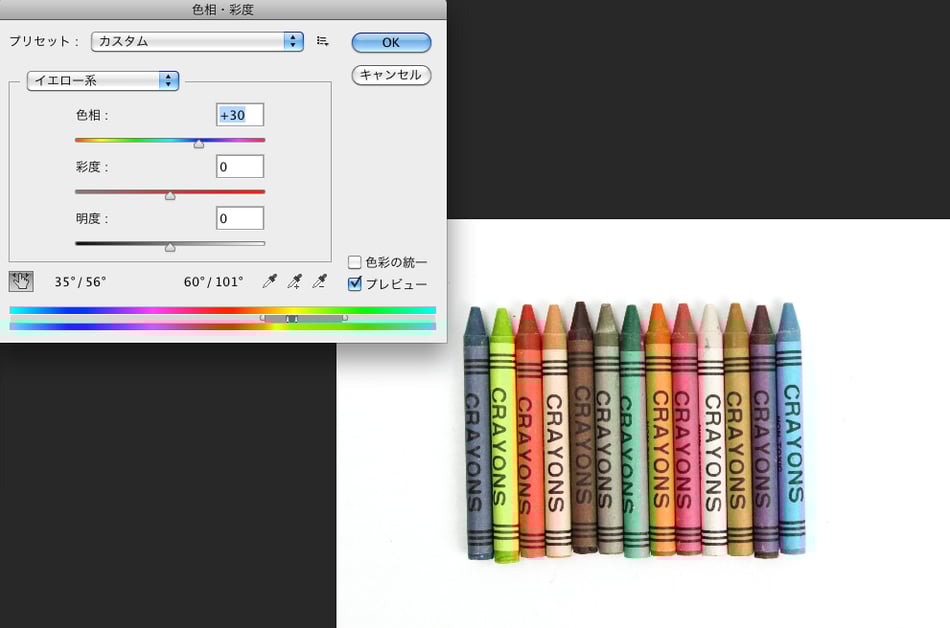950x628 pixels.
Task: Click the 色相 value field showing +30
Action: pos(240,115)
